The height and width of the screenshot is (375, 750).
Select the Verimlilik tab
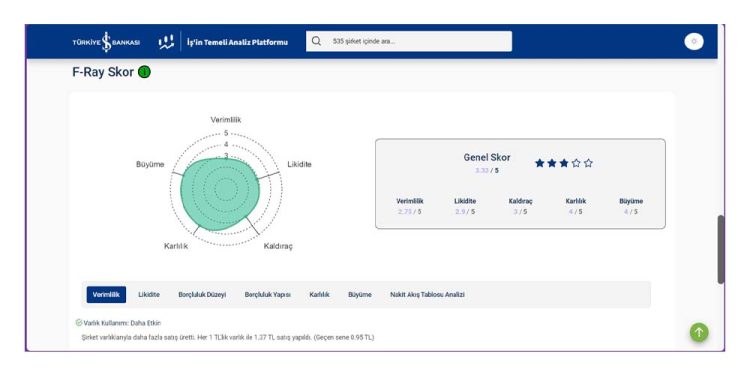click(x=106, y=295)
